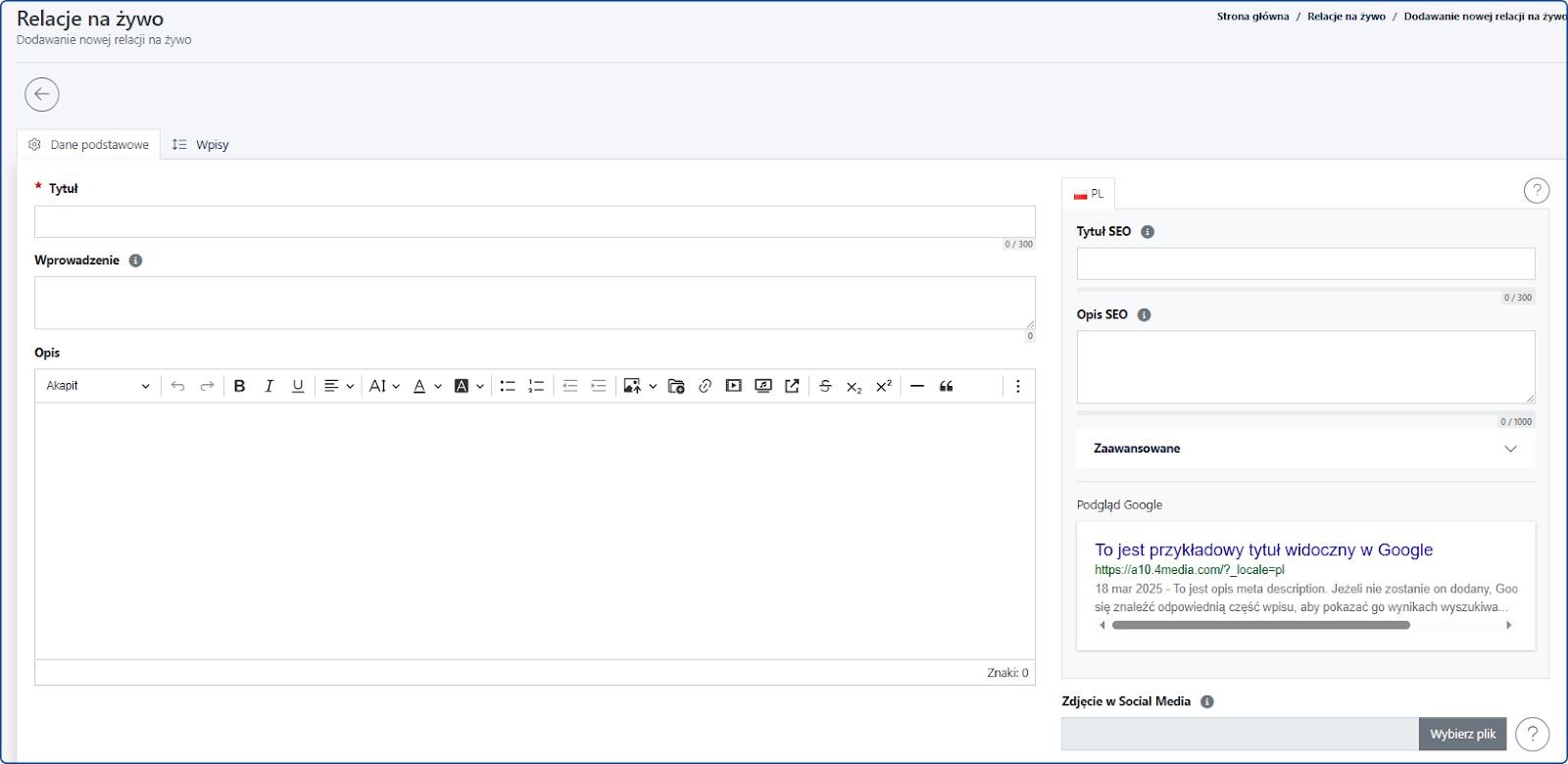The width and height of the screenshot is (1568, 764).
Task: Toggle underline formatting in the editor
Action: pyautogui.click(x=298, y=386)
